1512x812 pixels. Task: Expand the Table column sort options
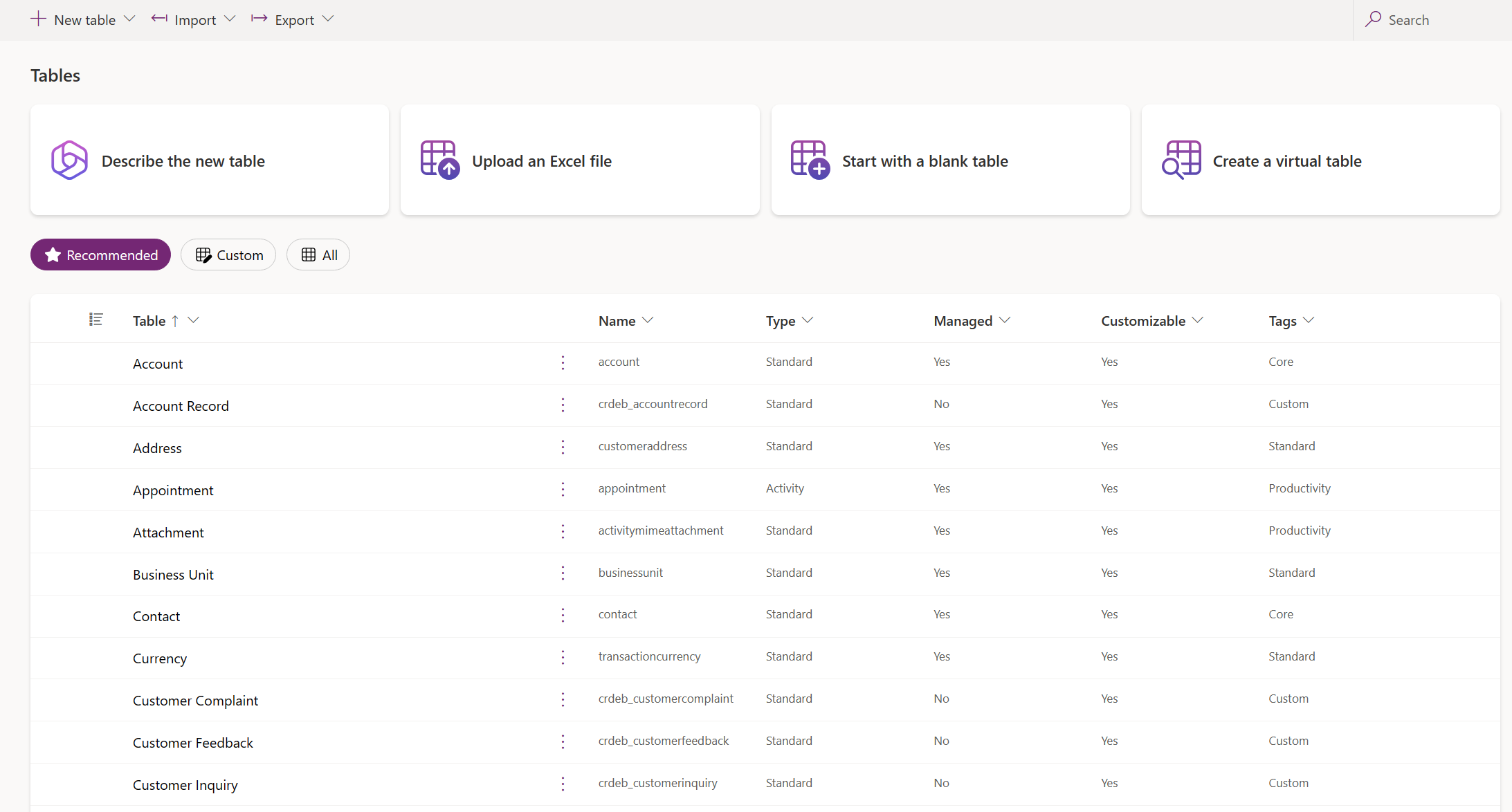coord(195,320)
